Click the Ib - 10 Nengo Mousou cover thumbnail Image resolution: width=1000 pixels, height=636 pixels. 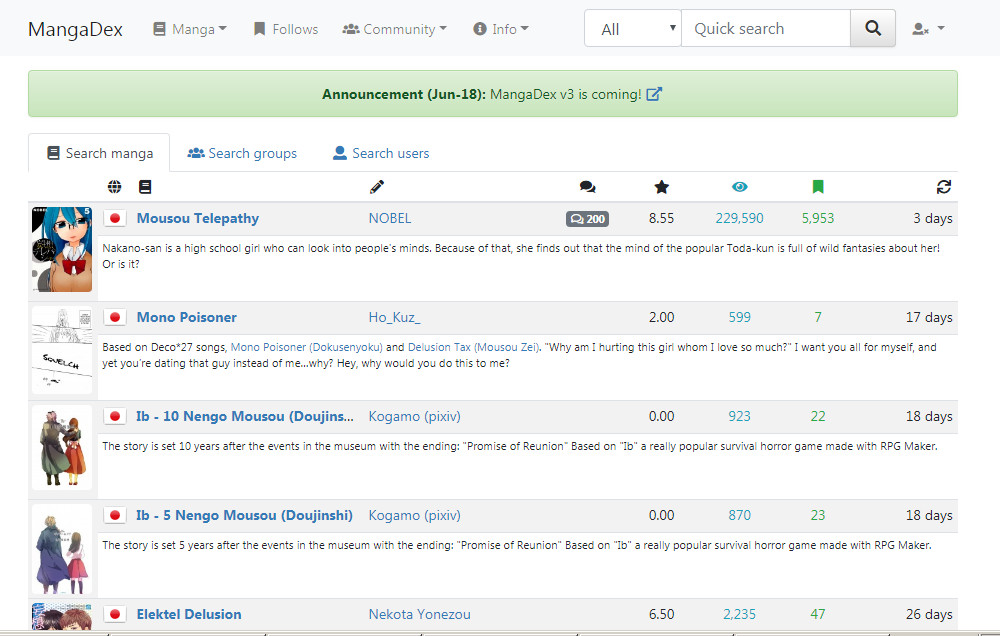coord(62,448)
